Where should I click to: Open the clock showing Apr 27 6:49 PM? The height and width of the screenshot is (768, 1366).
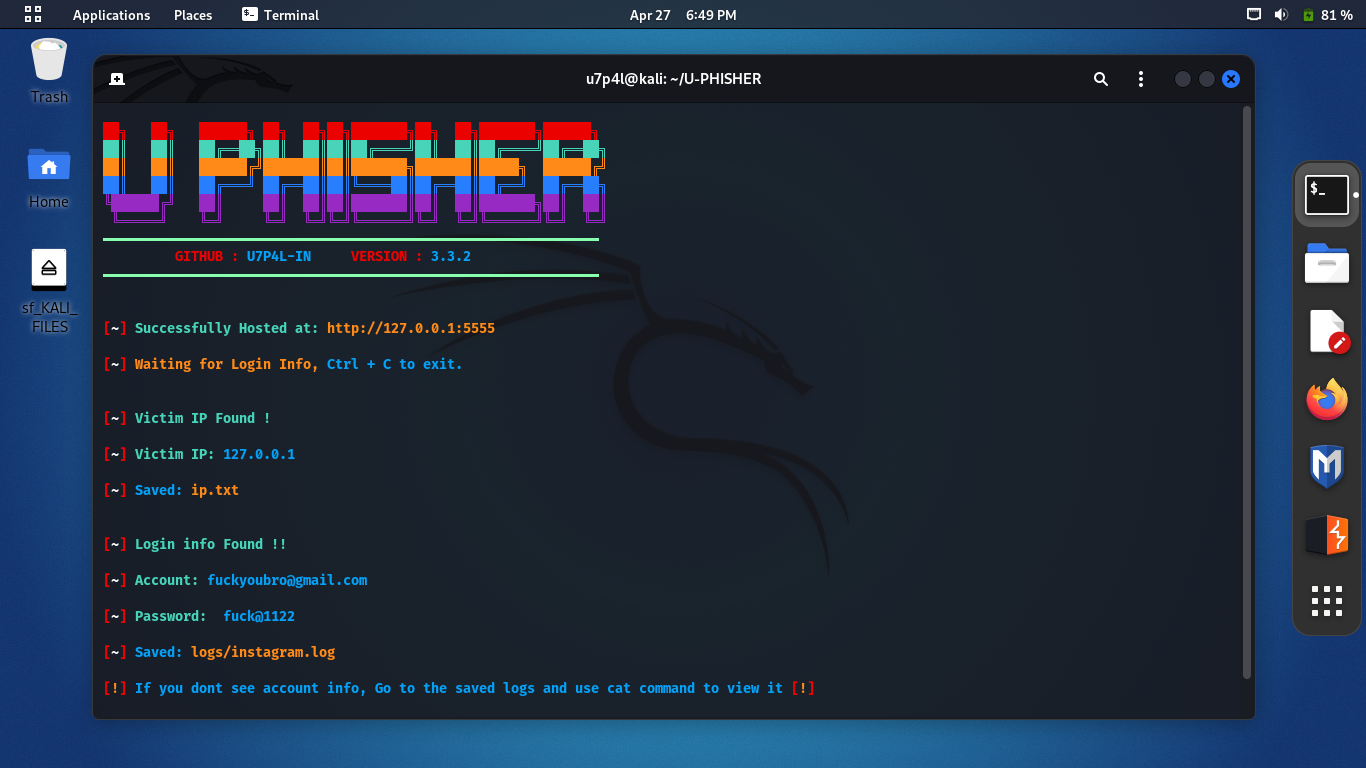(x=683, y=15)
